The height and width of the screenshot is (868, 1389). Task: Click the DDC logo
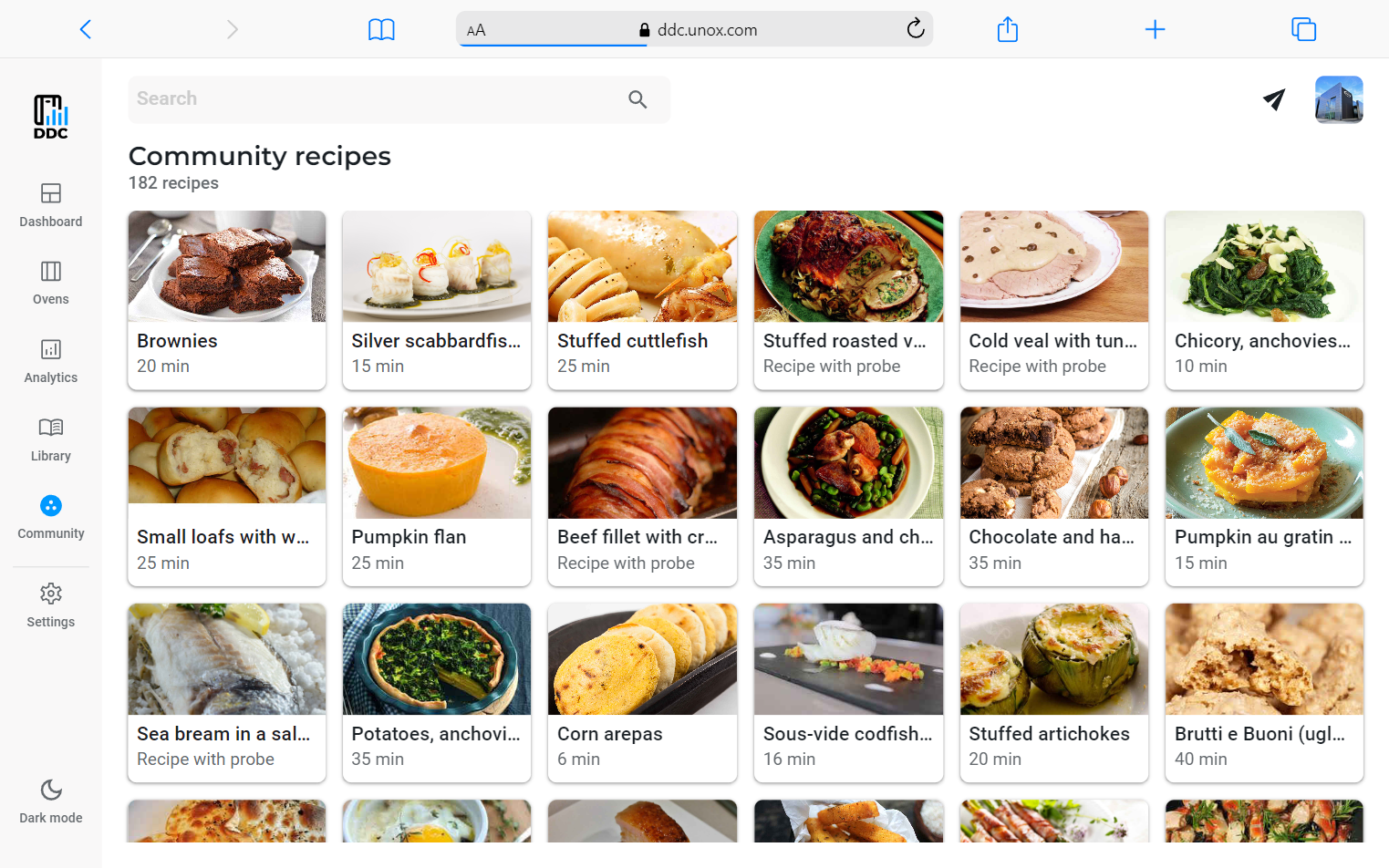(50, 117)
